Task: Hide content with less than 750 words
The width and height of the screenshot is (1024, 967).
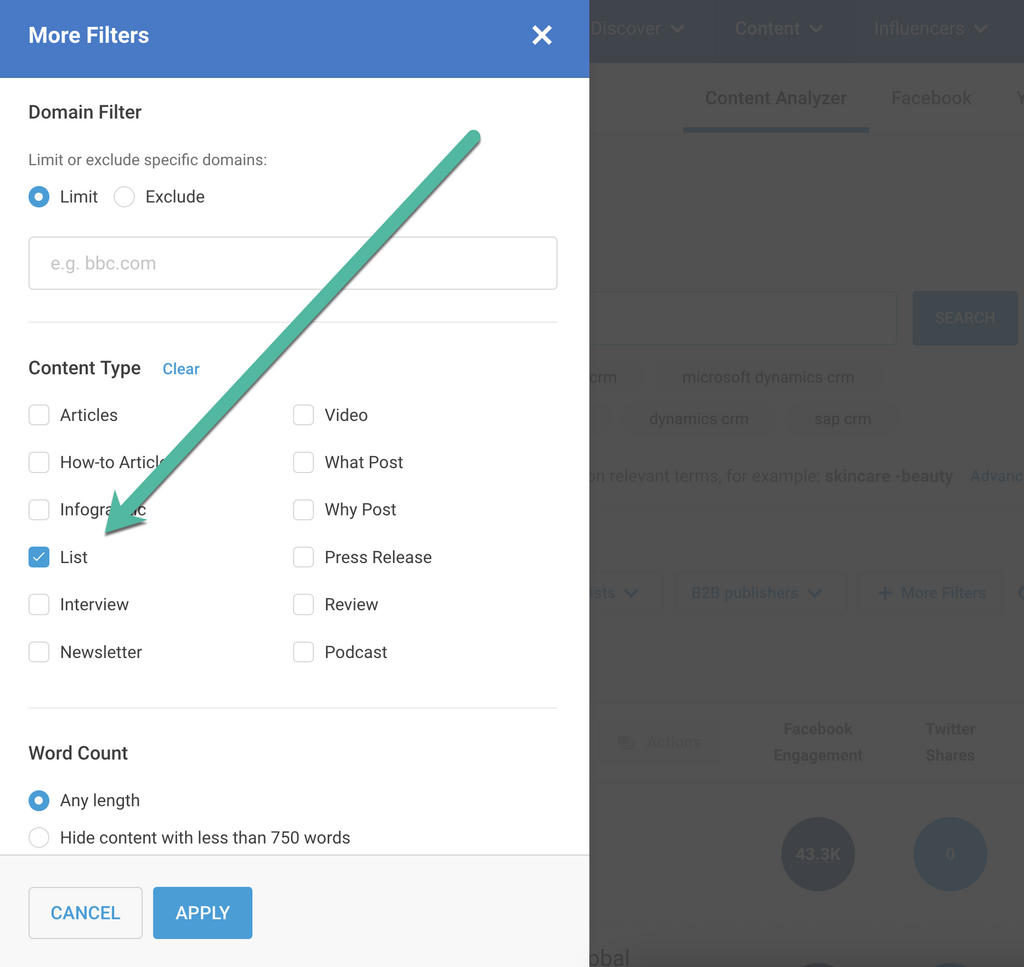Action: (x=39, y=838)
